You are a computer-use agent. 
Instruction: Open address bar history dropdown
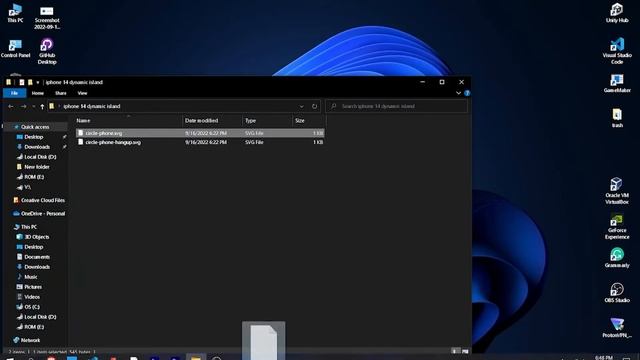point(302,107)
